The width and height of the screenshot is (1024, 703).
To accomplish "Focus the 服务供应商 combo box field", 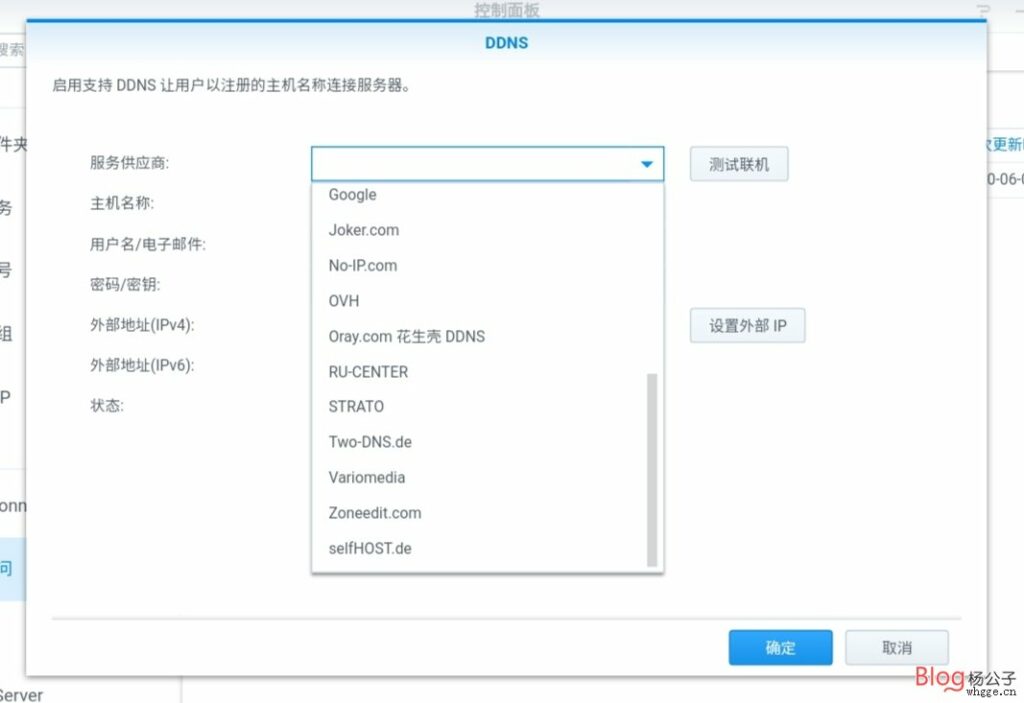I will click(487, 164).
